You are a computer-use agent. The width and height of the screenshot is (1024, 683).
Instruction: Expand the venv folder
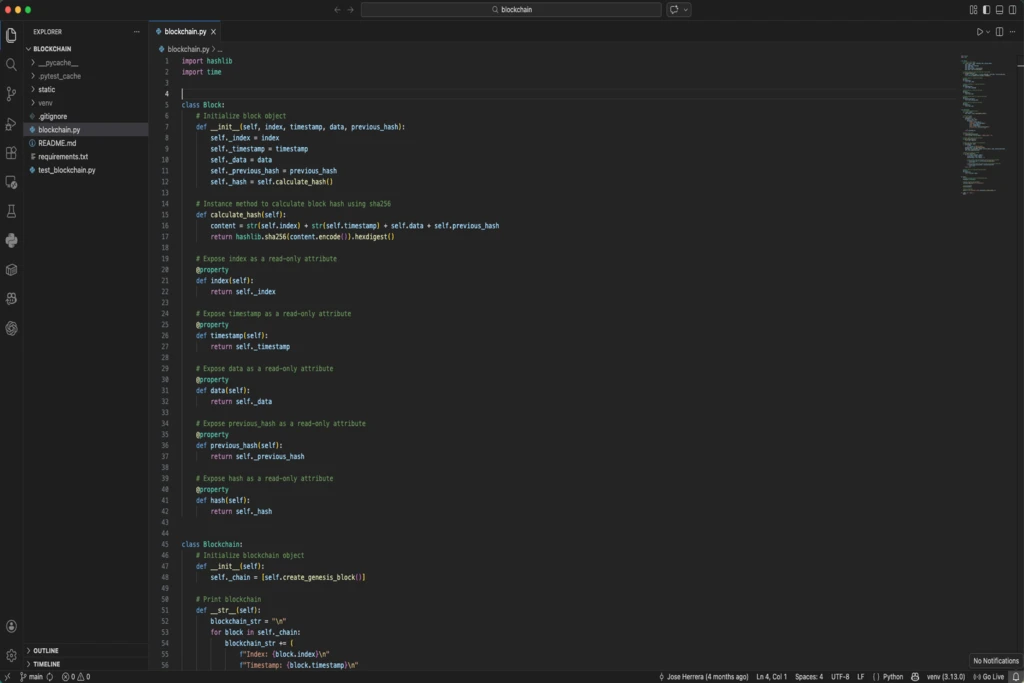click(x=48, y=102)
